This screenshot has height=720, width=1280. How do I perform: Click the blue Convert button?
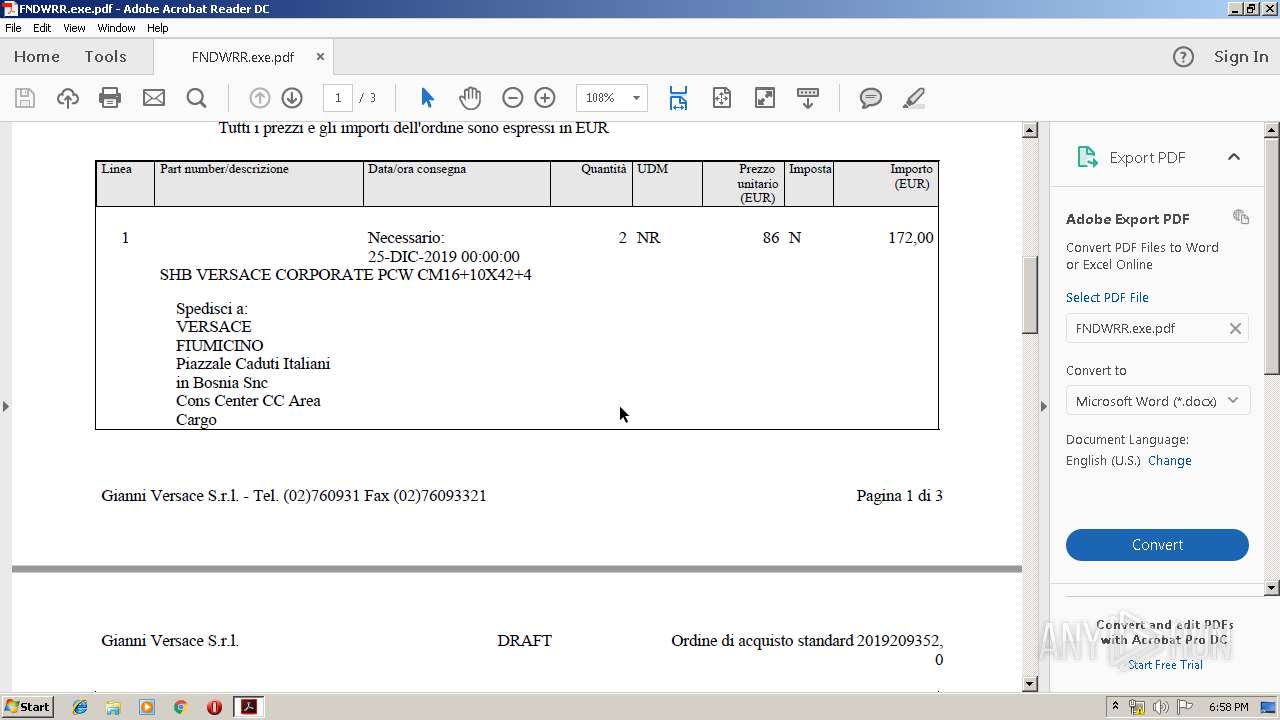click(x=1157, y=545)
